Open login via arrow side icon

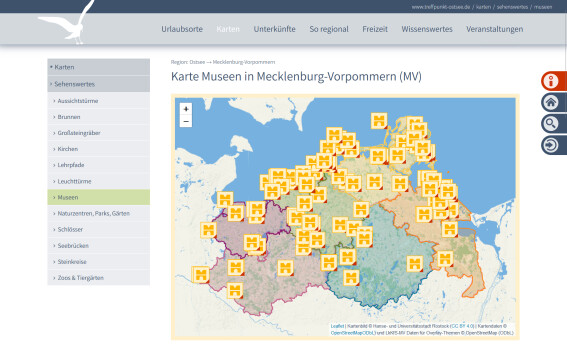coord(554,145)
